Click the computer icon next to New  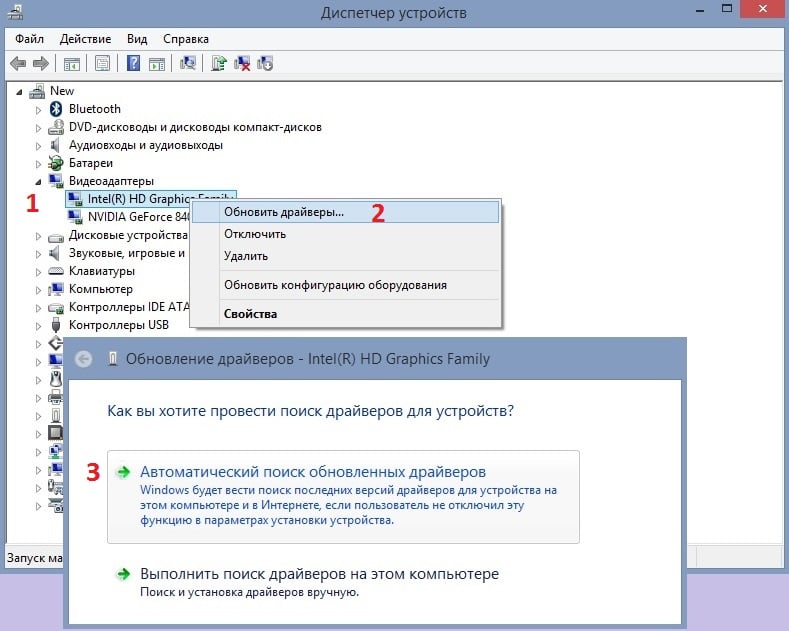37,91
